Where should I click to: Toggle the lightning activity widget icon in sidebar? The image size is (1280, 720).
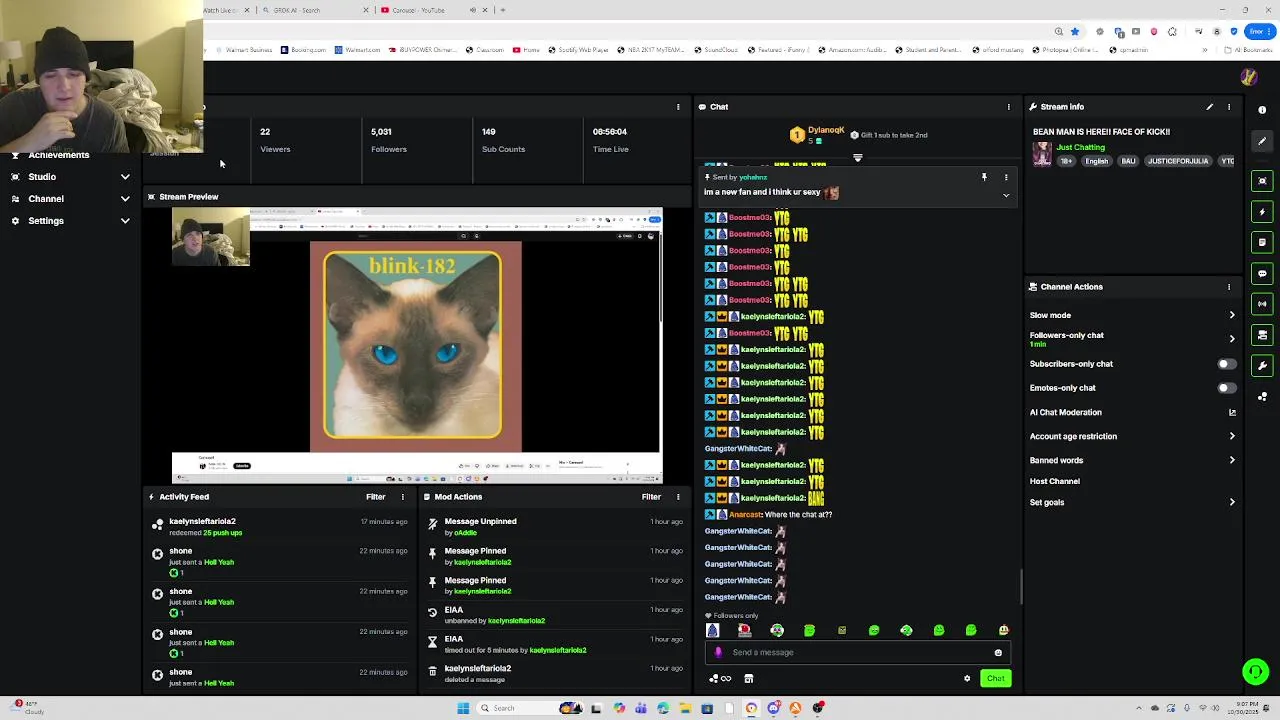click(x=1262, y=212)
